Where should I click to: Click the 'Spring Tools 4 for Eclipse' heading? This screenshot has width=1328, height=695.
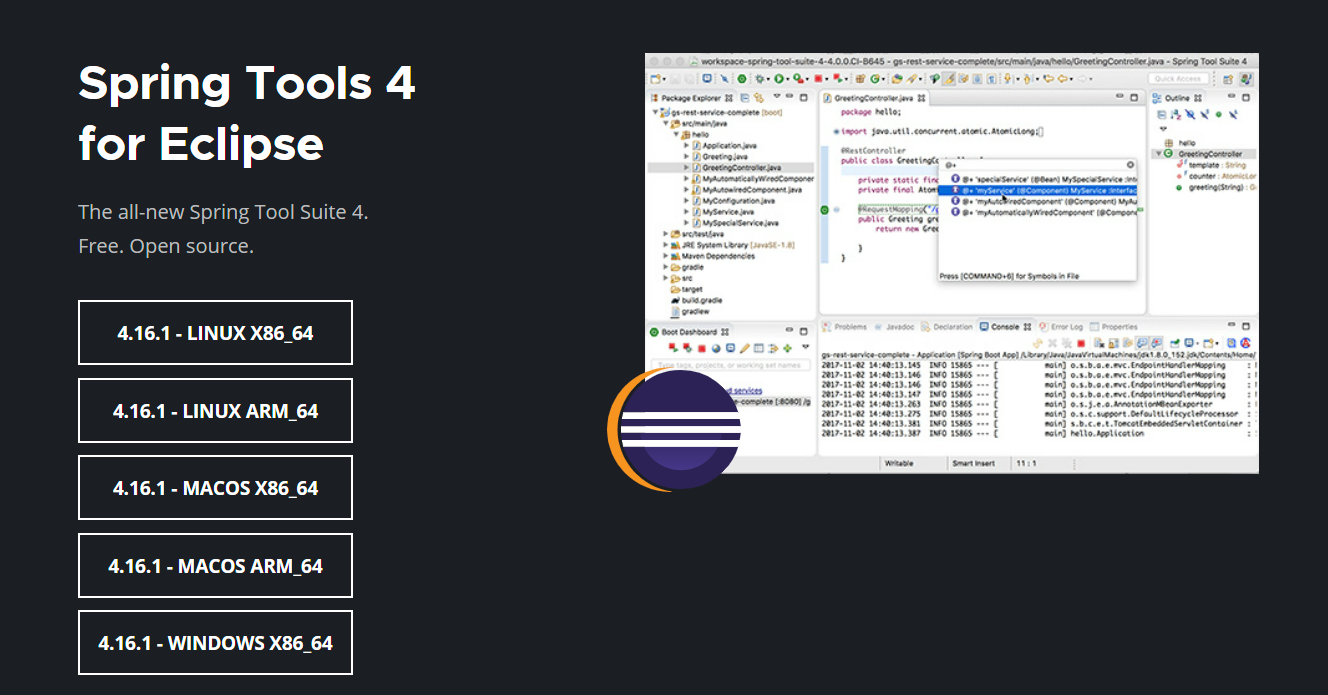click(246, 113)
